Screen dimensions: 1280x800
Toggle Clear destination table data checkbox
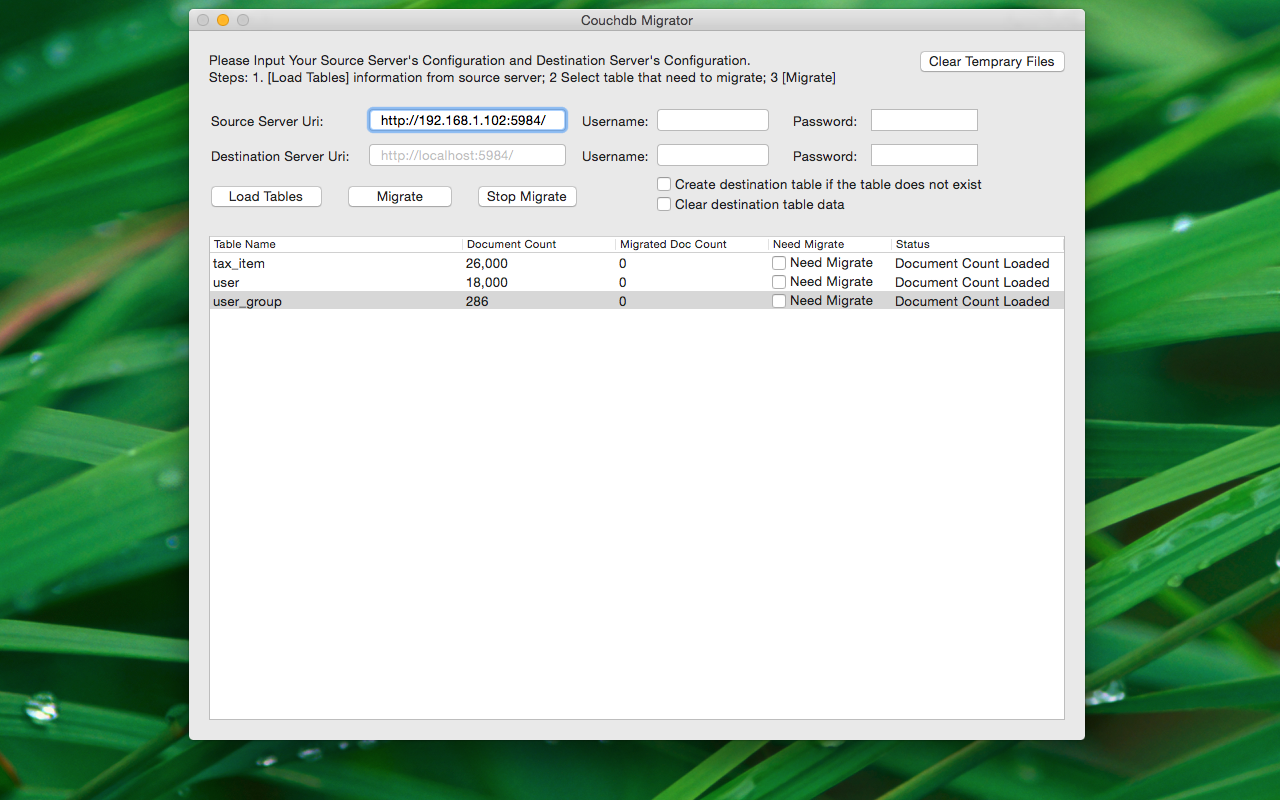coord(664,204)
